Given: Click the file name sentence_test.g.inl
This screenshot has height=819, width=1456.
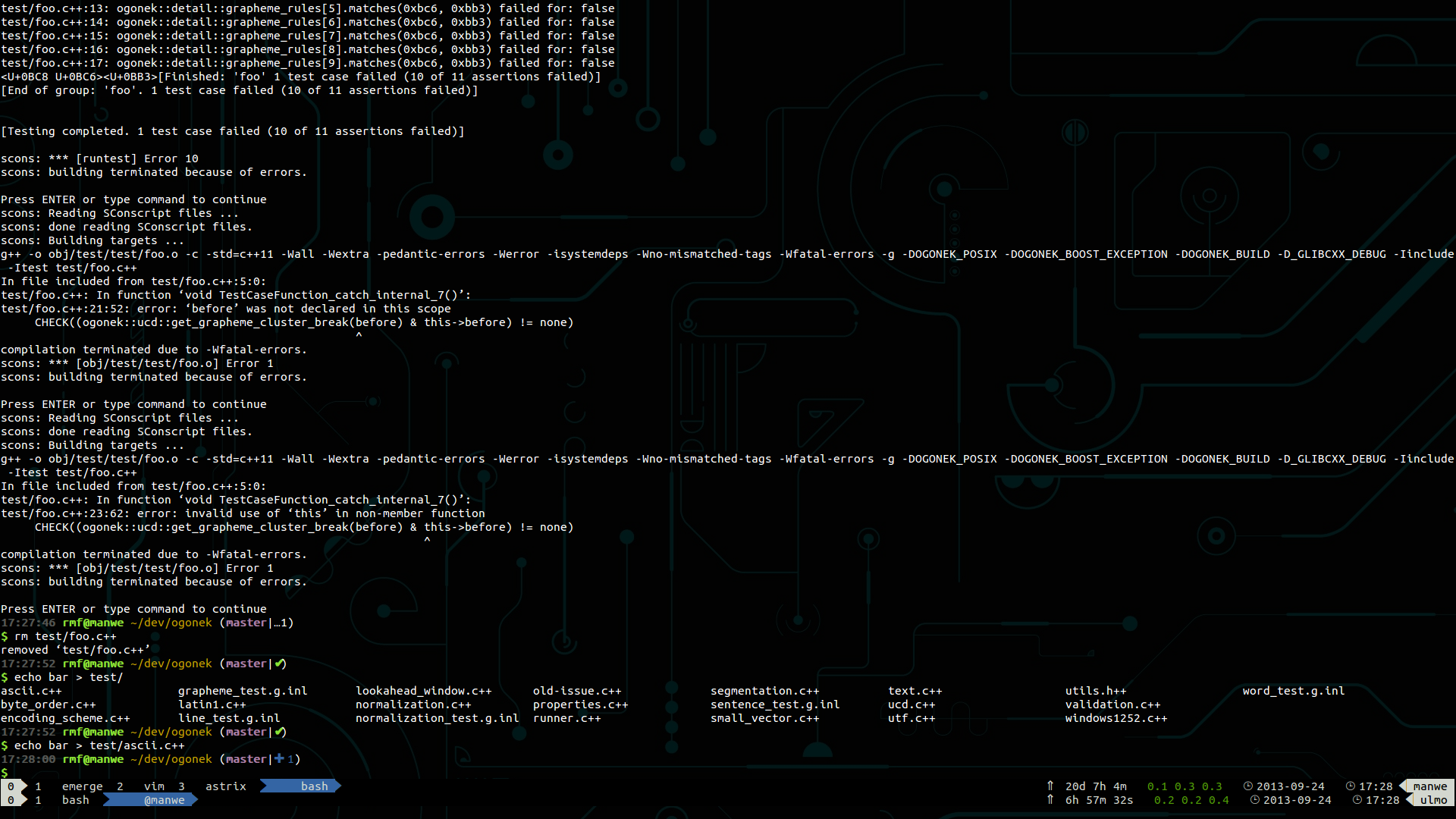Looking at the screenshot, I should point(775,704).
